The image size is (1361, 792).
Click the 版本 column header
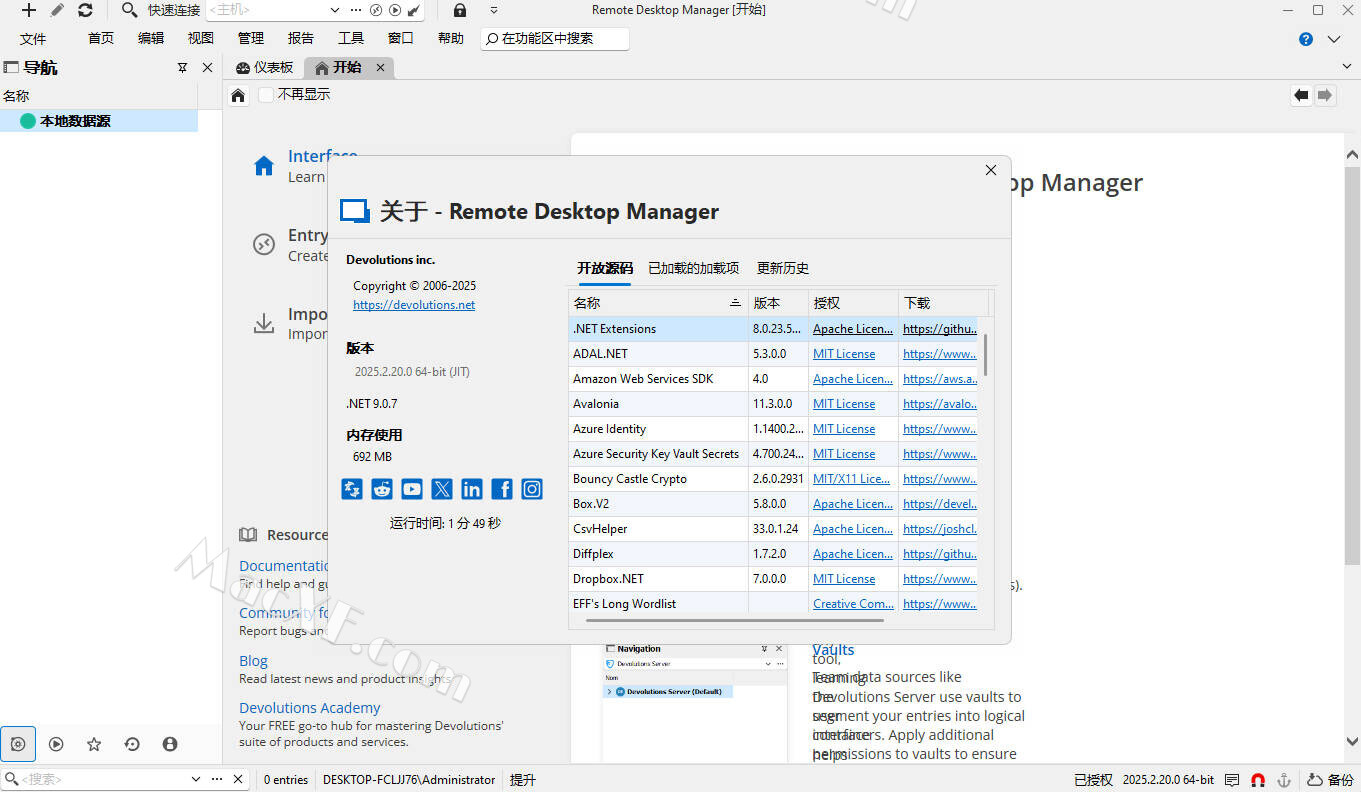click(x=778, y=303)
